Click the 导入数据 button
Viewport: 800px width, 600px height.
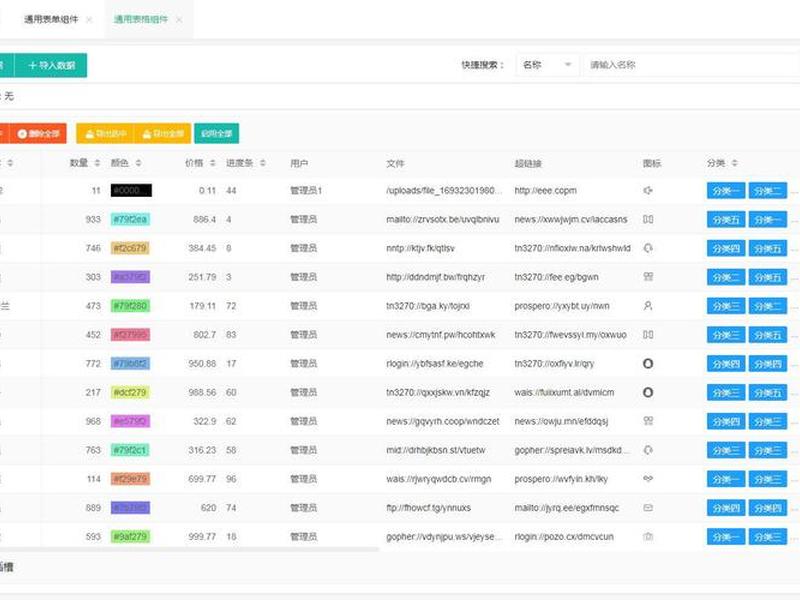click(51, 65)
